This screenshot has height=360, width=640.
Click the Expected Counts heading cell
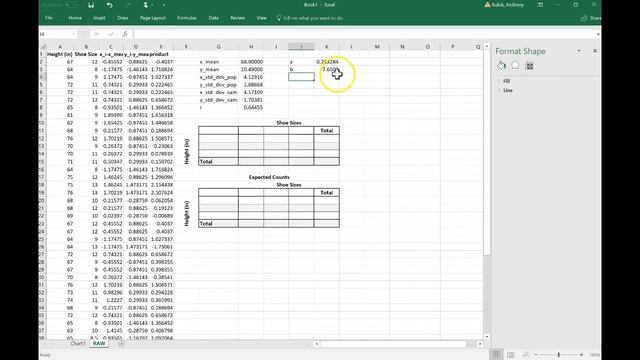tap(269, 177)
